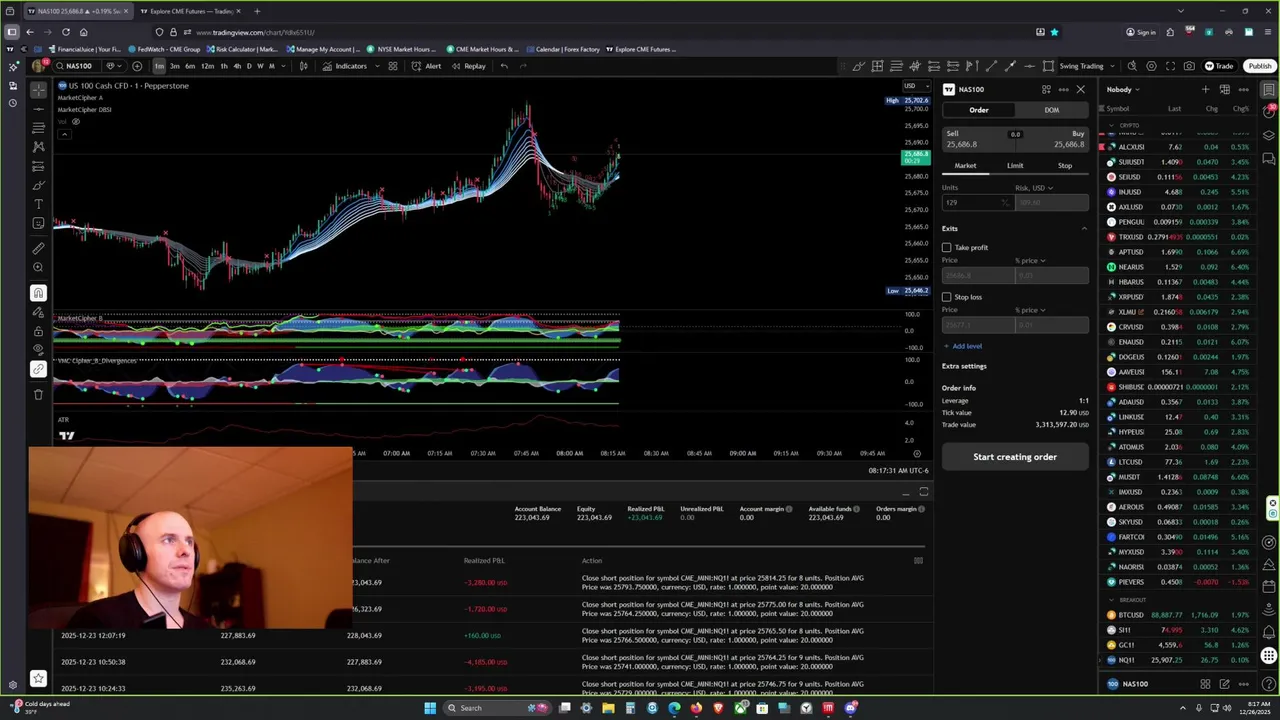
Task: Click Start creating order button
Action: pos(1015,457)
